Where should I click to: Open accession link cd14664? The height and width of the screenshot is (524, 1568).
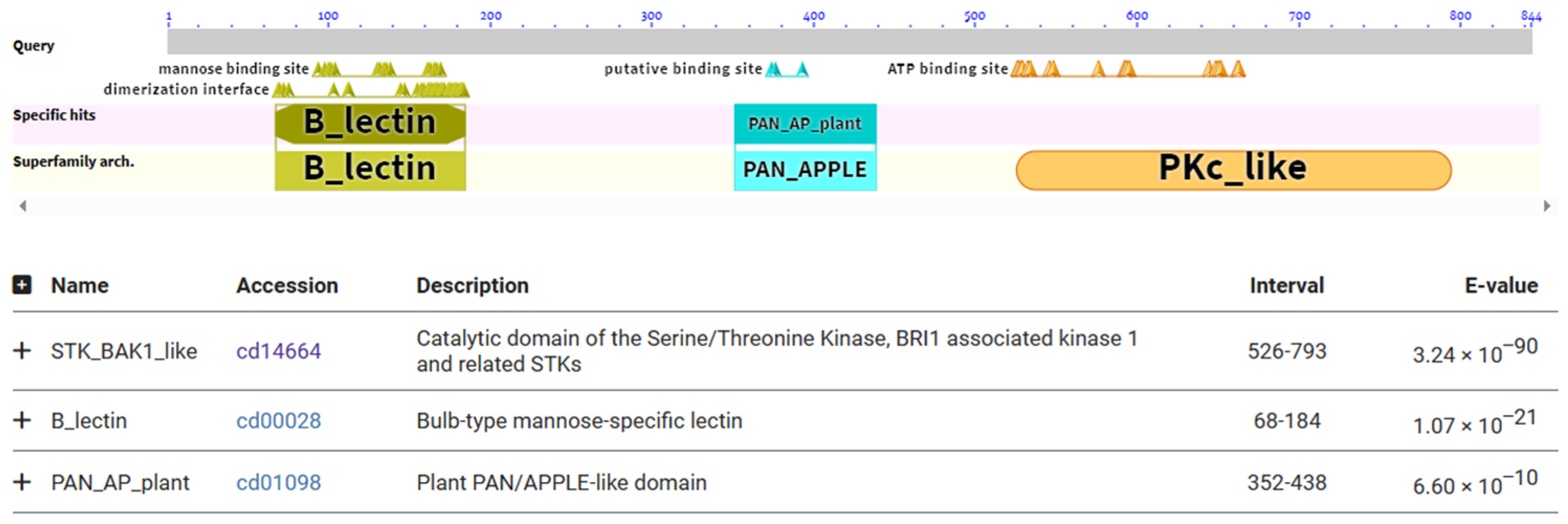[278, 351]
